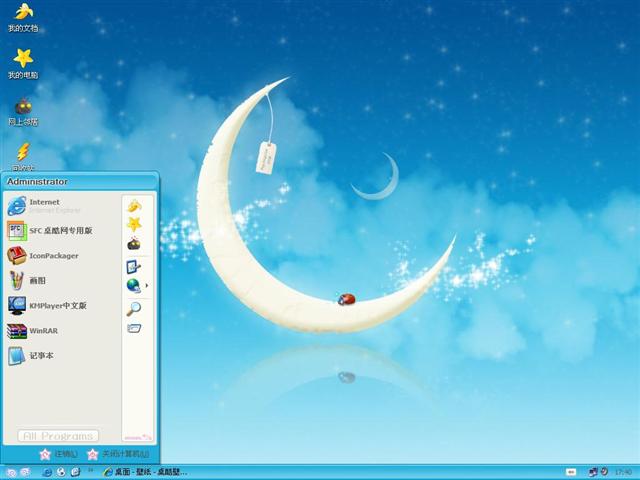640x480 pixels.
Task: Click the show desktop quick launch icon
Action: pyautogui.click(x=76, y=472)
